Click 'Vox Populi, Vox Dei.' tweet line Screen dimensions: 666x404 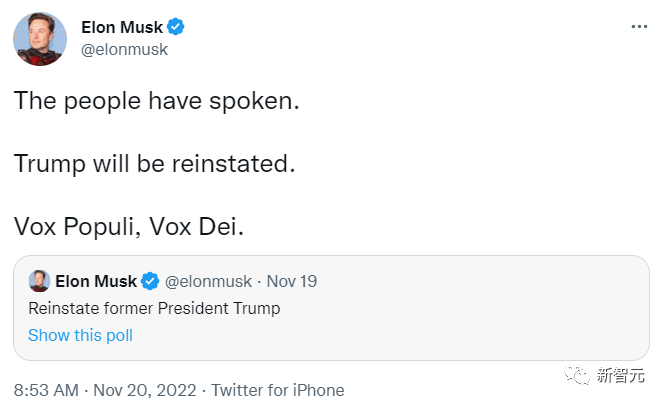(128, 226)
